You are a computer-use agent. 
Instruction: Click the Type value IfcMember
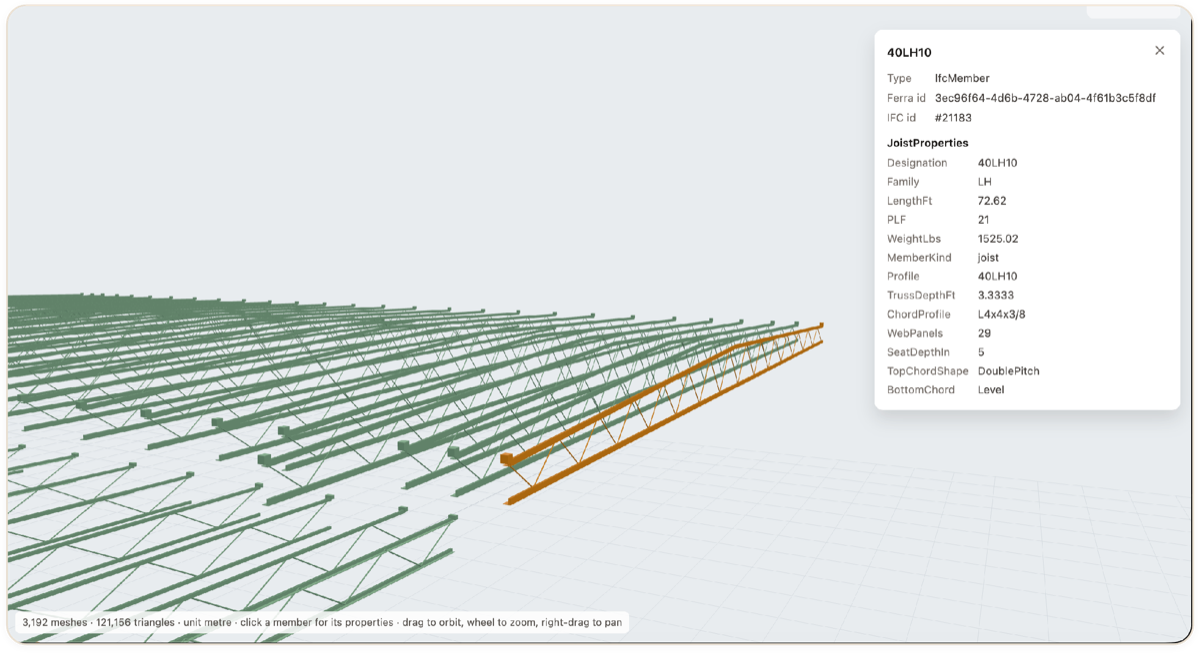point(962,78)
